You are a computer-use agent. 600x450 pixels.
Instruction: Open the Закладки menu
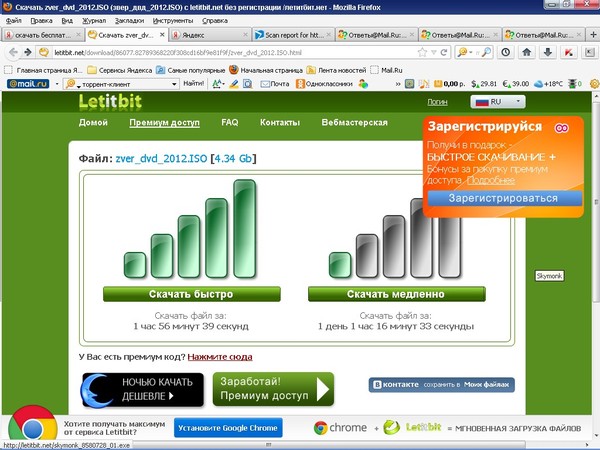129,21
